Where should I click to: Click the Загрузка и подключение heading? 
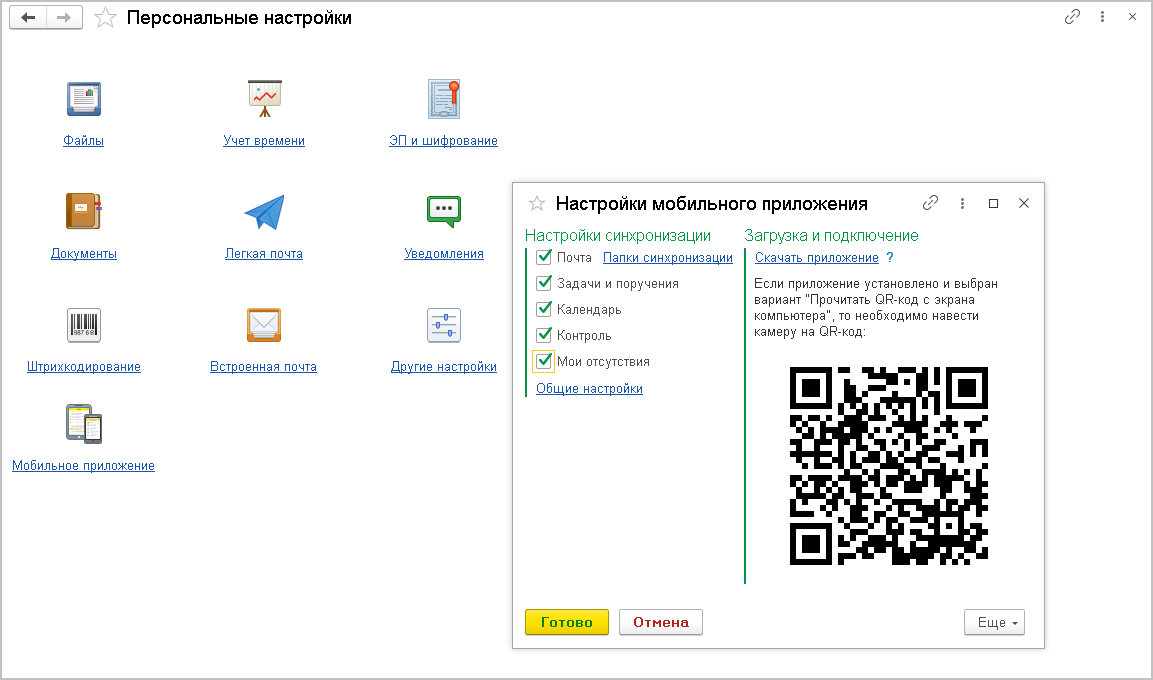[832, 235]
